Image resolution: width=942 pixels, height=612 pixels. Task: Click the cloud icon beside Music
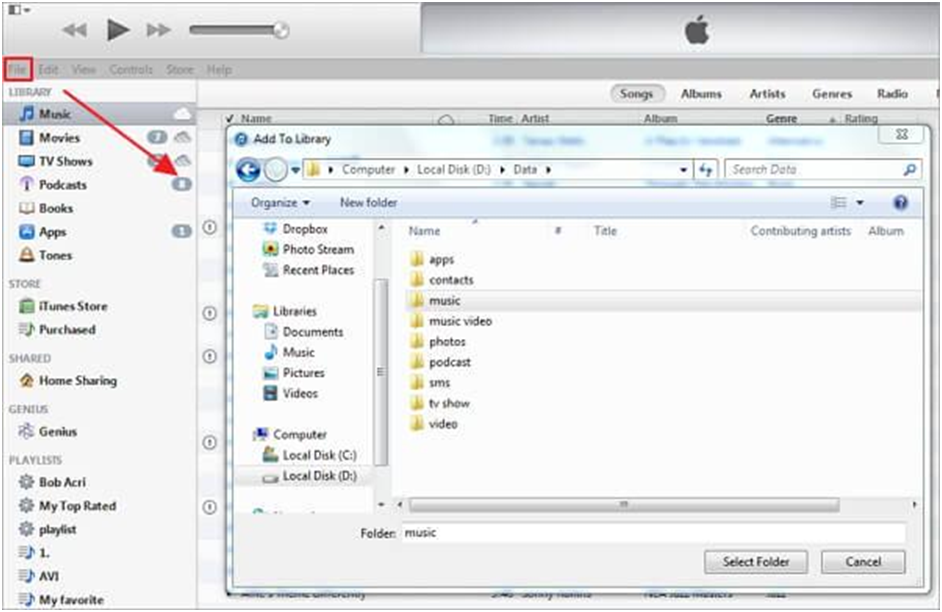183,114
